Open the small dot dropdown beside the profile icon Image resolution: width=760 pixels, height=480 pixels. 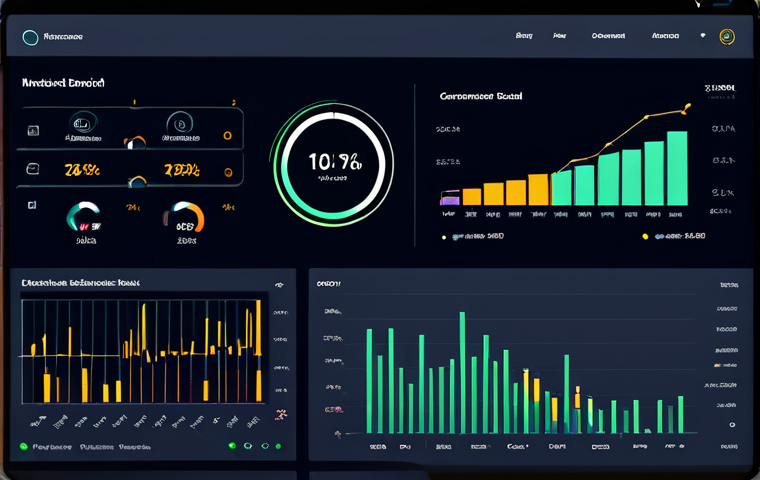703,36
